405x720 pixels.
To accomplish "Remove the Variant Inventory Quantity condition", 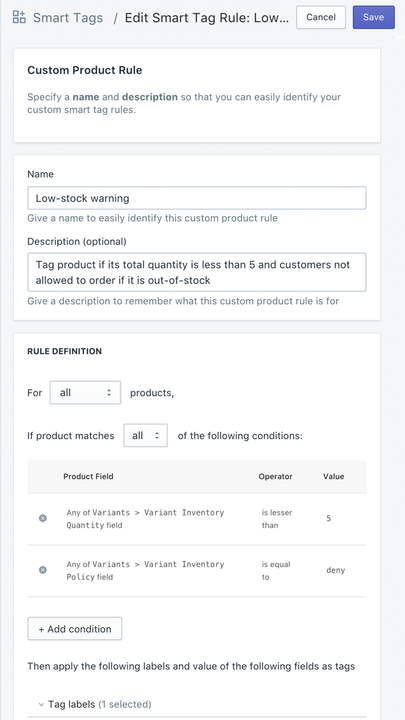I will pyautogui.click(x=43, y=518).
